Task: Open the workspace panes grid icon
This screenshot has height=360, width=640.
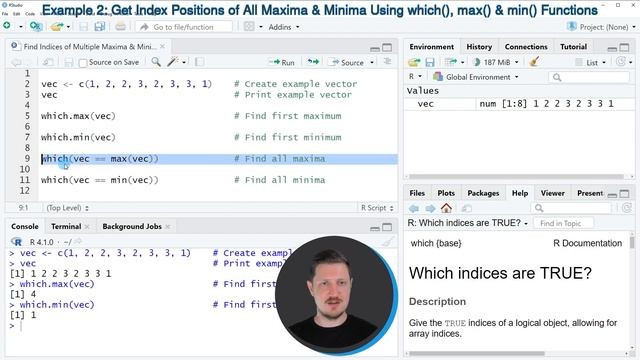Action: [249, 27]
